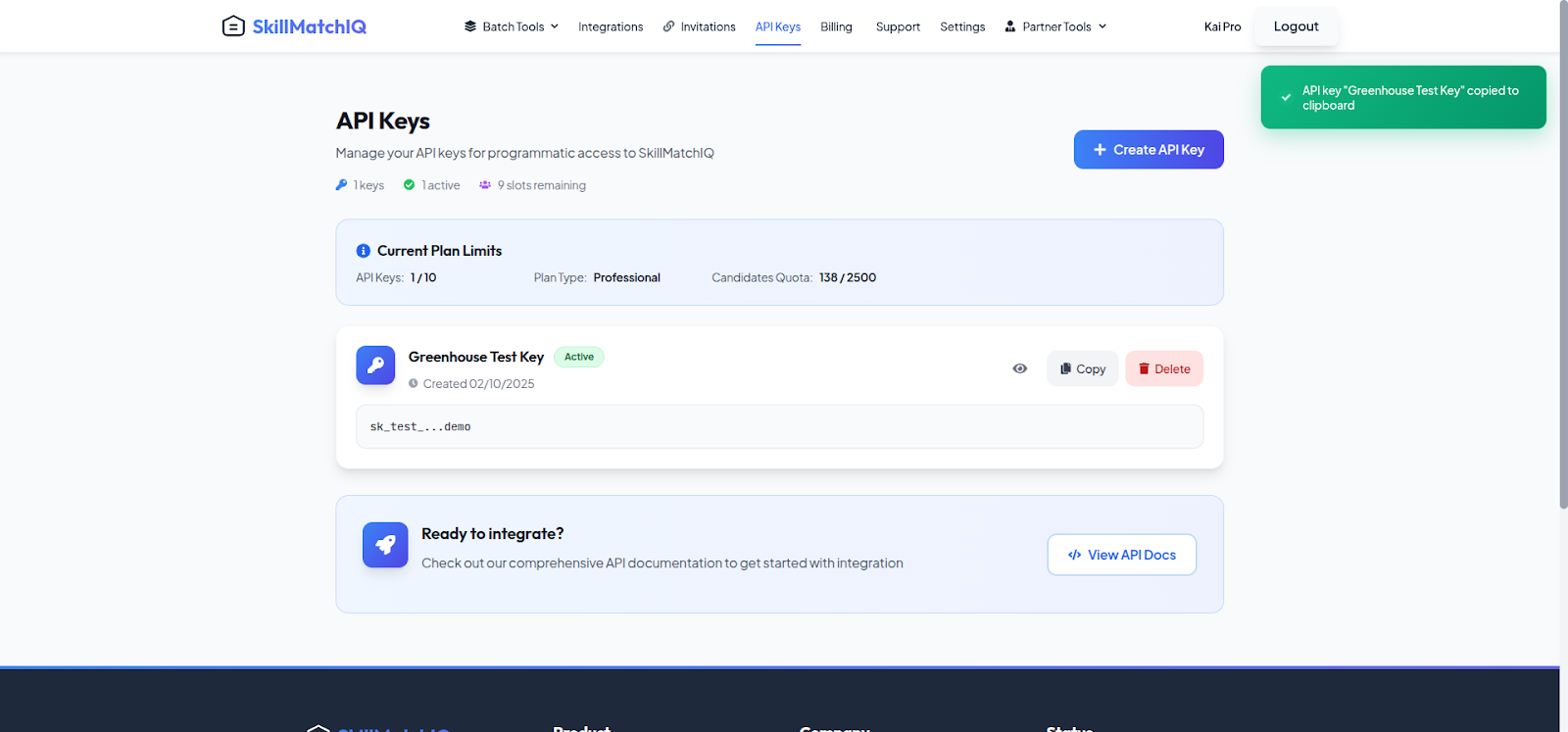The height and width of the screenshot is (732, 1568).
Task: Click the SkillMatchIQ logo icon
Action: click(x=233, y=26)
